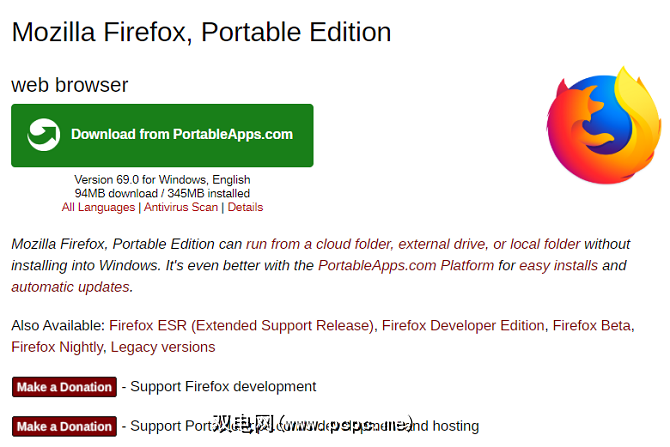Open Firefox Developer Edition link

(x=463, y=326)
